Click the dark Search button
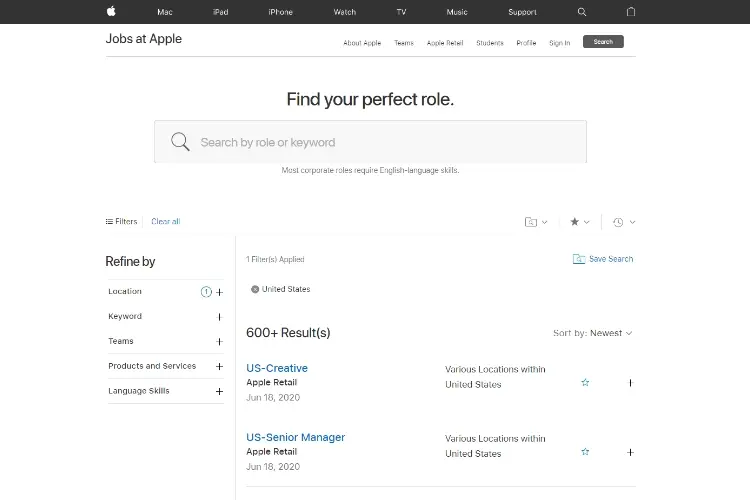Image resolution: width=750 pixels, height=500 pixels. click(x=603, y=42)
